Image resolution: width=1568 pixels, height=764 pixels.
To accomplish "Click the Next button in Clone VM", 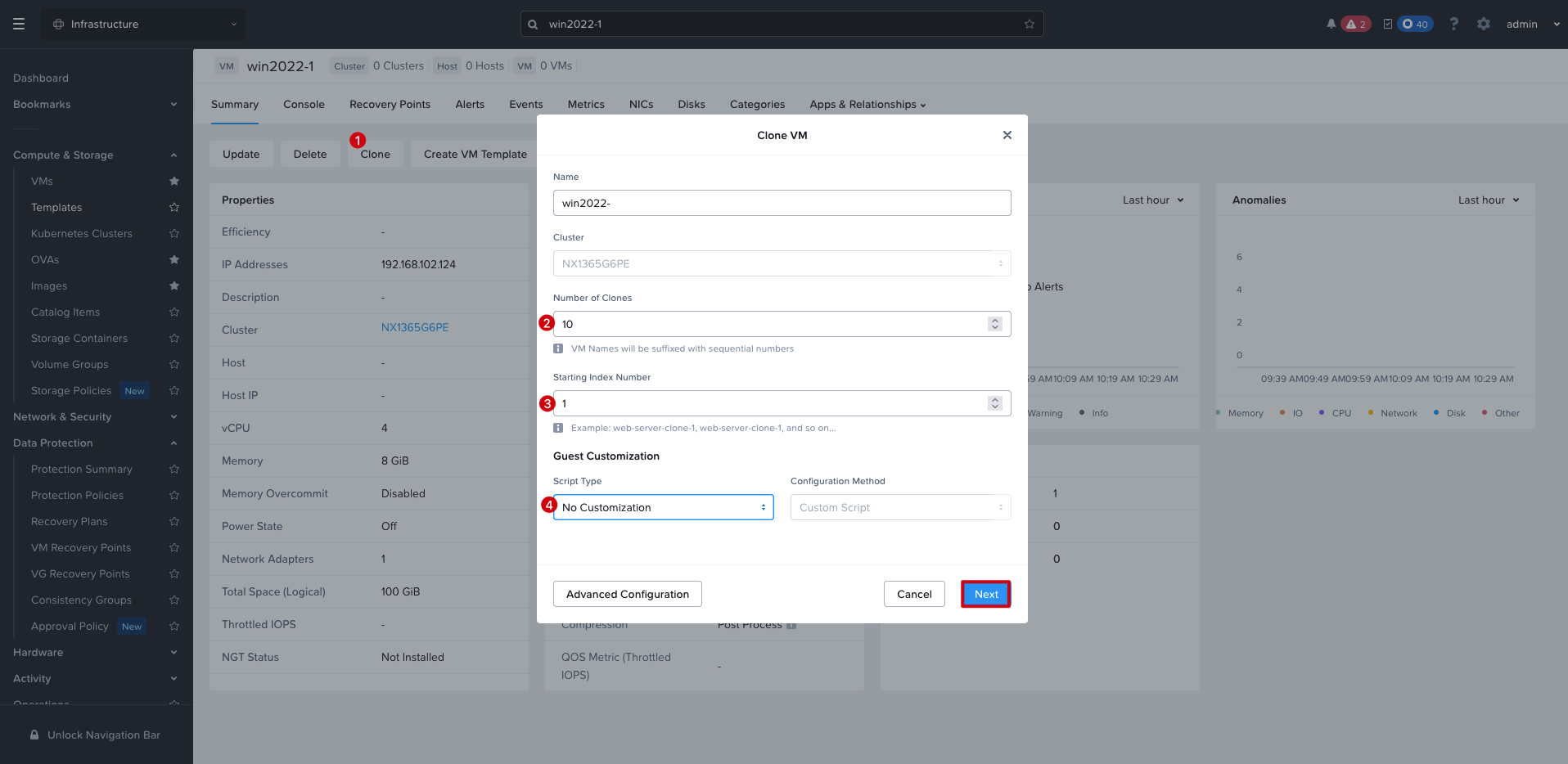I will click(986, 594).
